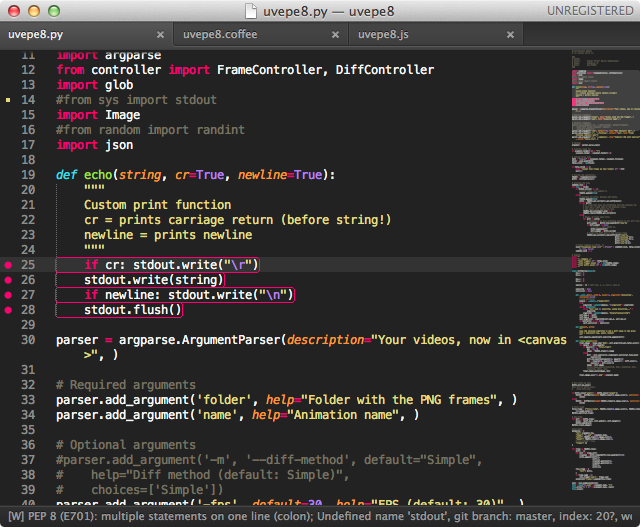This screenshot has width=640, height=527.
Task: Click the document icon in the title bar
Action: coord(251,11)
